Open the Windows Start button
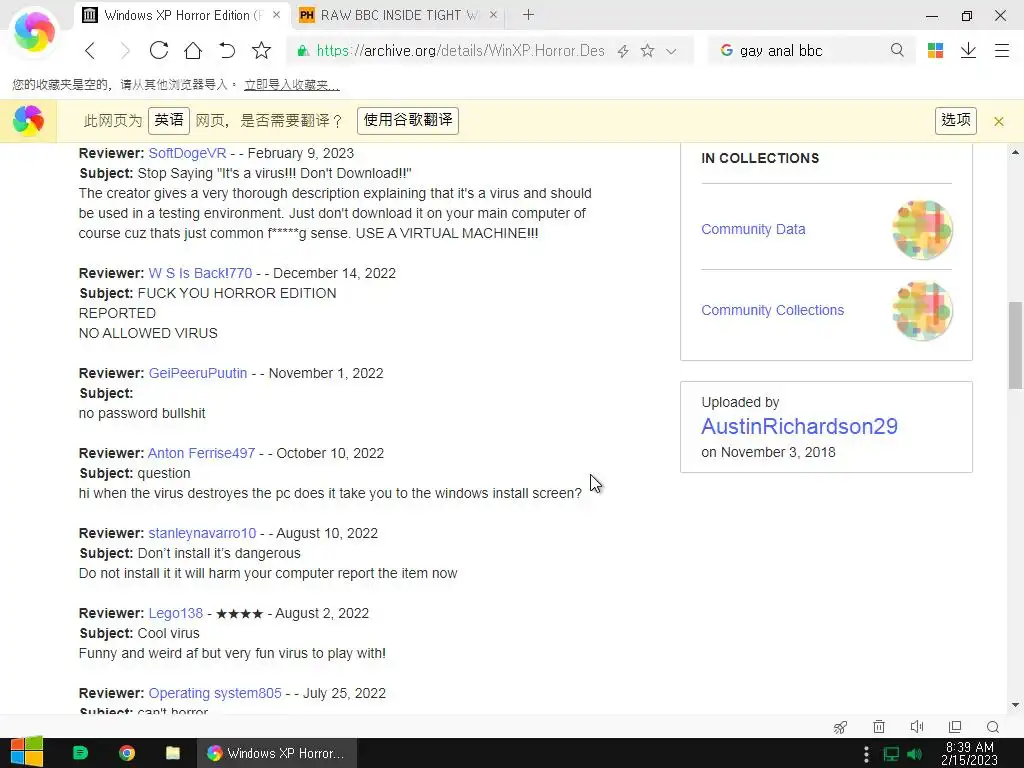Screen dimensions: 1024x768 point(27,753)
